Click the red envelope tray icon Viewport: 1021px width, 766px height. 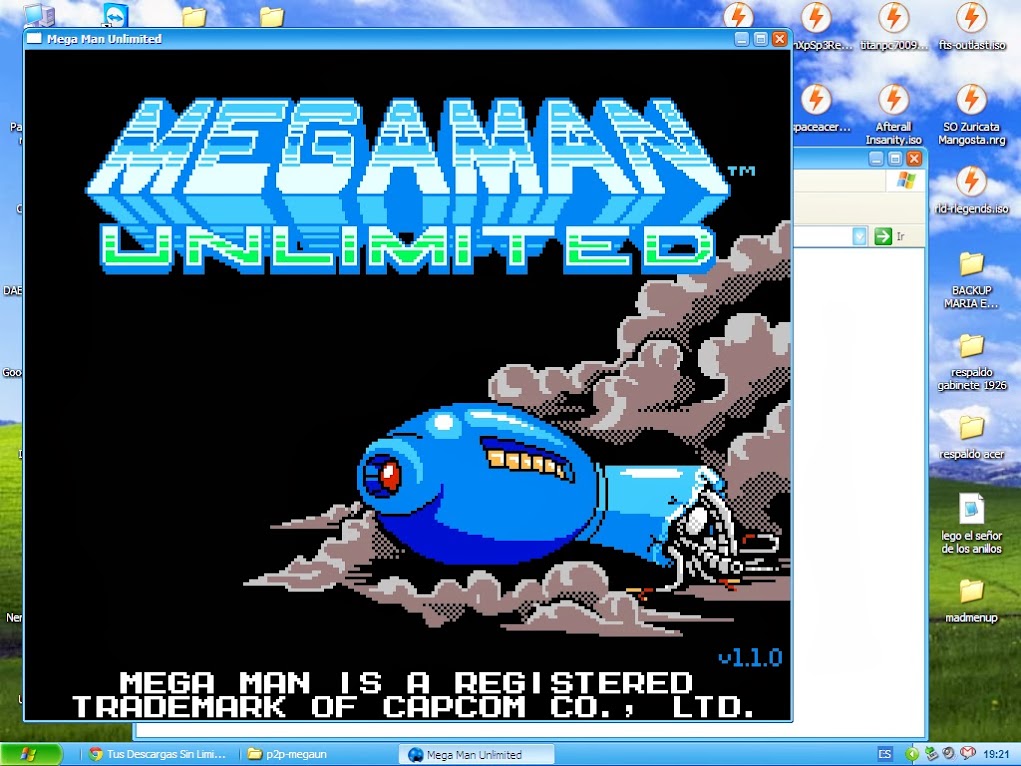click(x=968, y=754)
